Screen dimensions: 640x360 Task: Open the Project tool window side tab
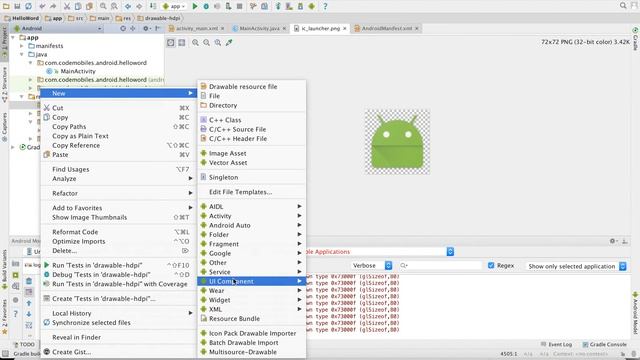click(x=4, y=41)
